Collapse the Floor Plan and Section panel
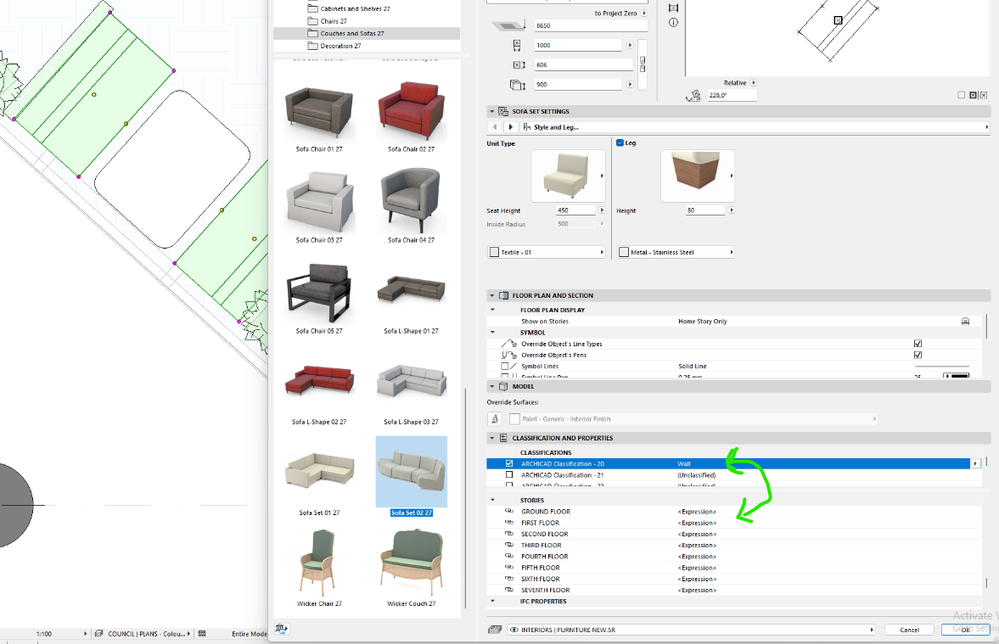 (x=492, y=296)
